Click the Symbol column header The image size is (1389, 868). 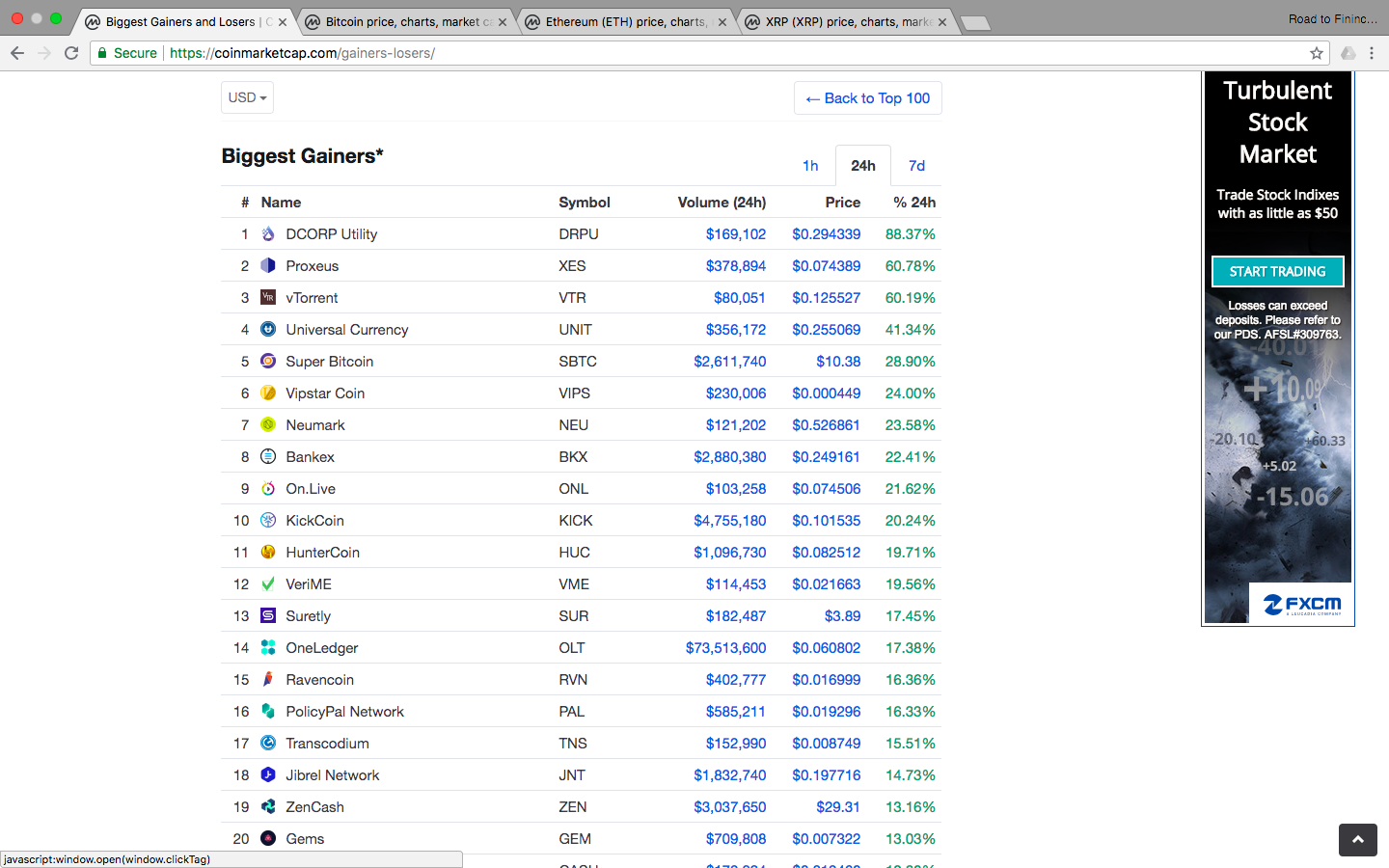click(x=585, y=203)
